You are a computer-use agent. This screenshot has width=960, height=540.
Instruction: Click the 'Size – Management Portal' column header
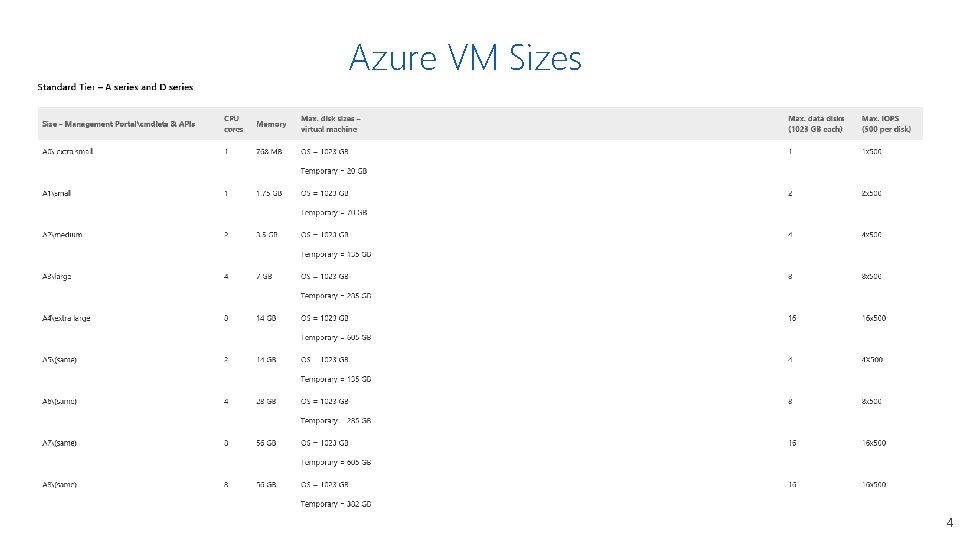[x=119, y=124]
